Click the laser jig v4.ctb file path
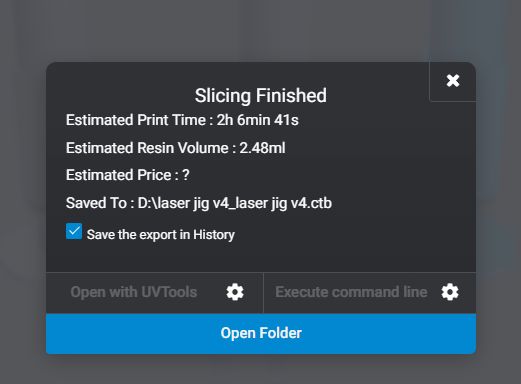Viewport: 521px width, 384px height. [x=235, y=203]
